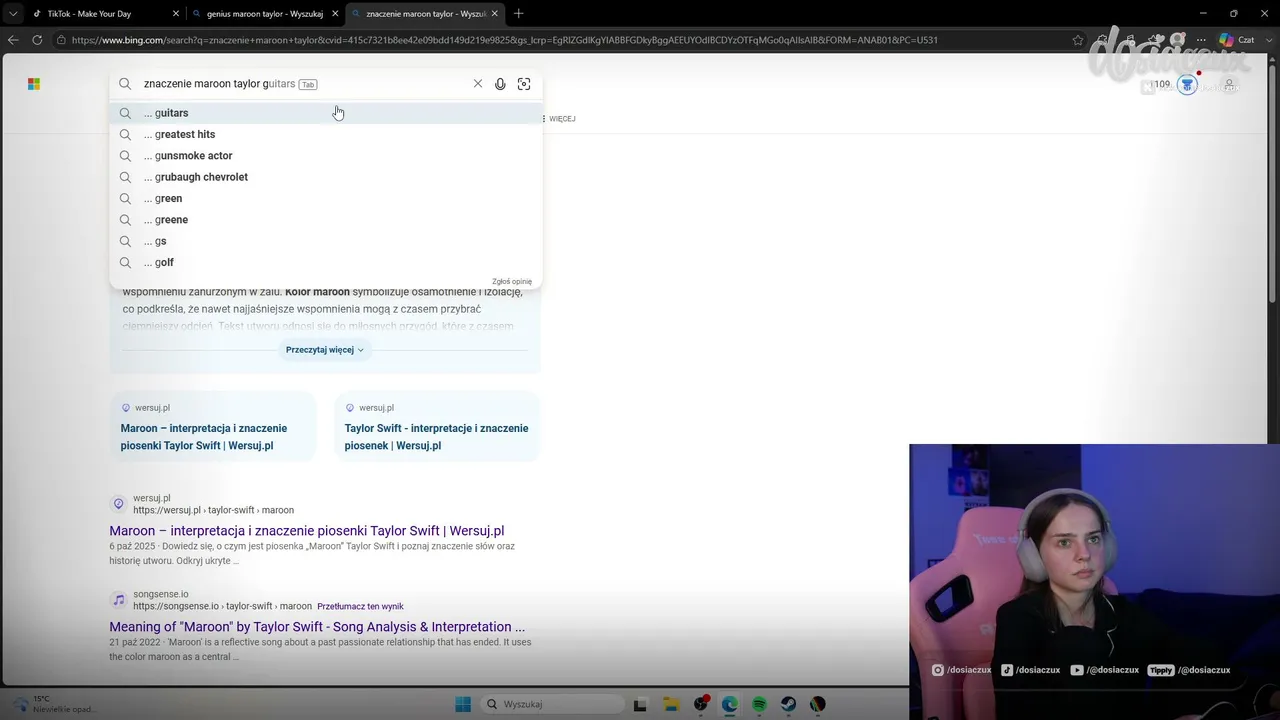Choose the 'greatest hits' search suggestion
Image resolution: width=1280 pixels, height=720 pixels.
pyautogui.click(x=326, y=134)
